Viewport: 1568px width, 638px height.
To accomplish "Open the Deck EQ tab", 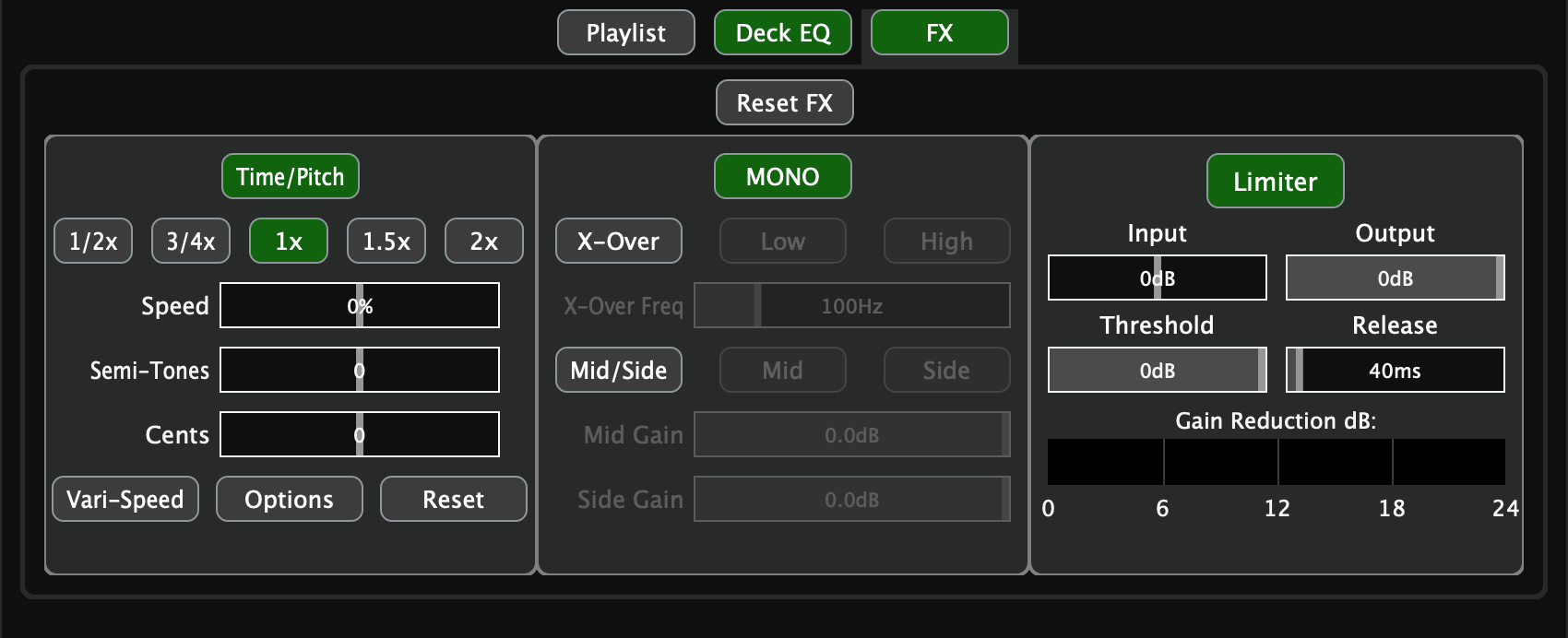I will [x=783, y=33].
